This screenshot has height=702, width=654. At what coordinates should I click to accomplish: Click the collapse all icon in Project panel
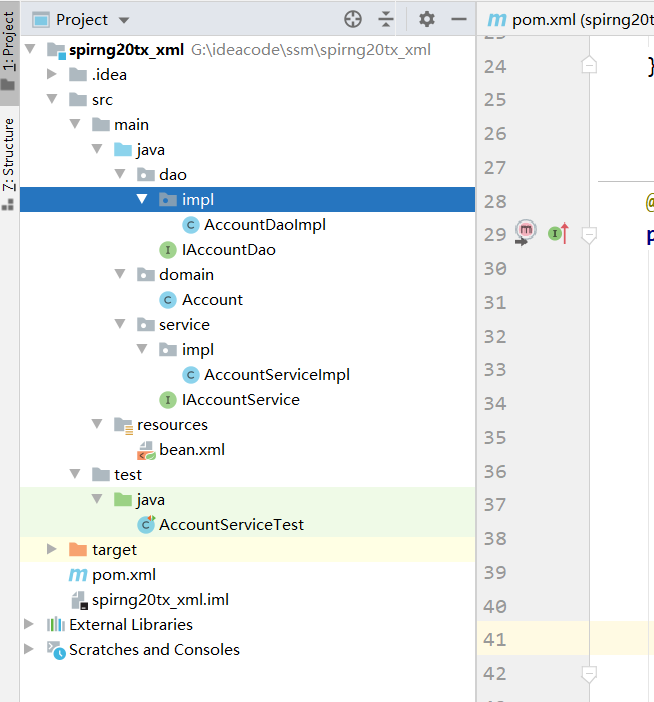tap(385, 20)
